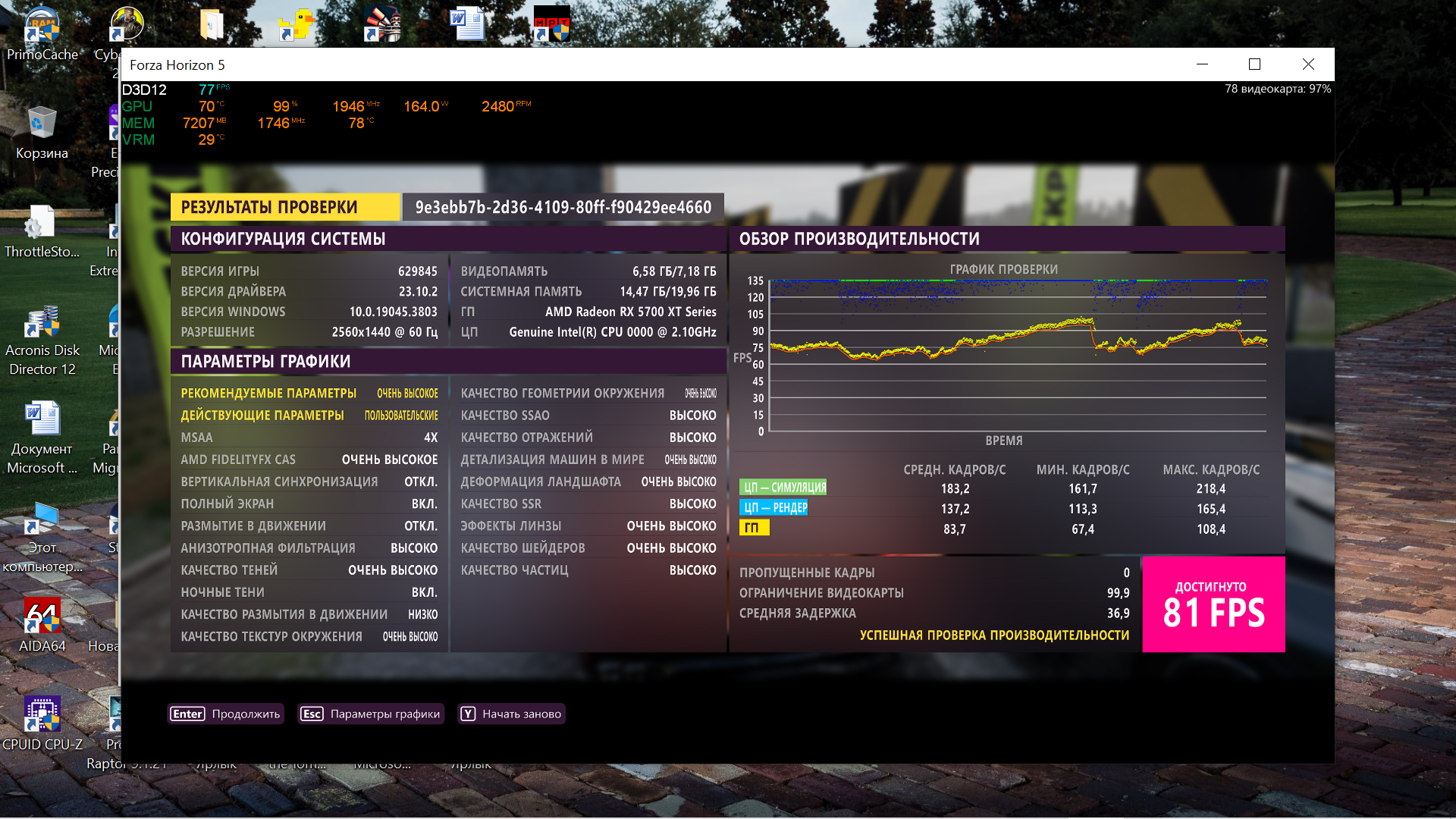
Task: Open the folder icon at top of desktop
Action: click(212, 24)
